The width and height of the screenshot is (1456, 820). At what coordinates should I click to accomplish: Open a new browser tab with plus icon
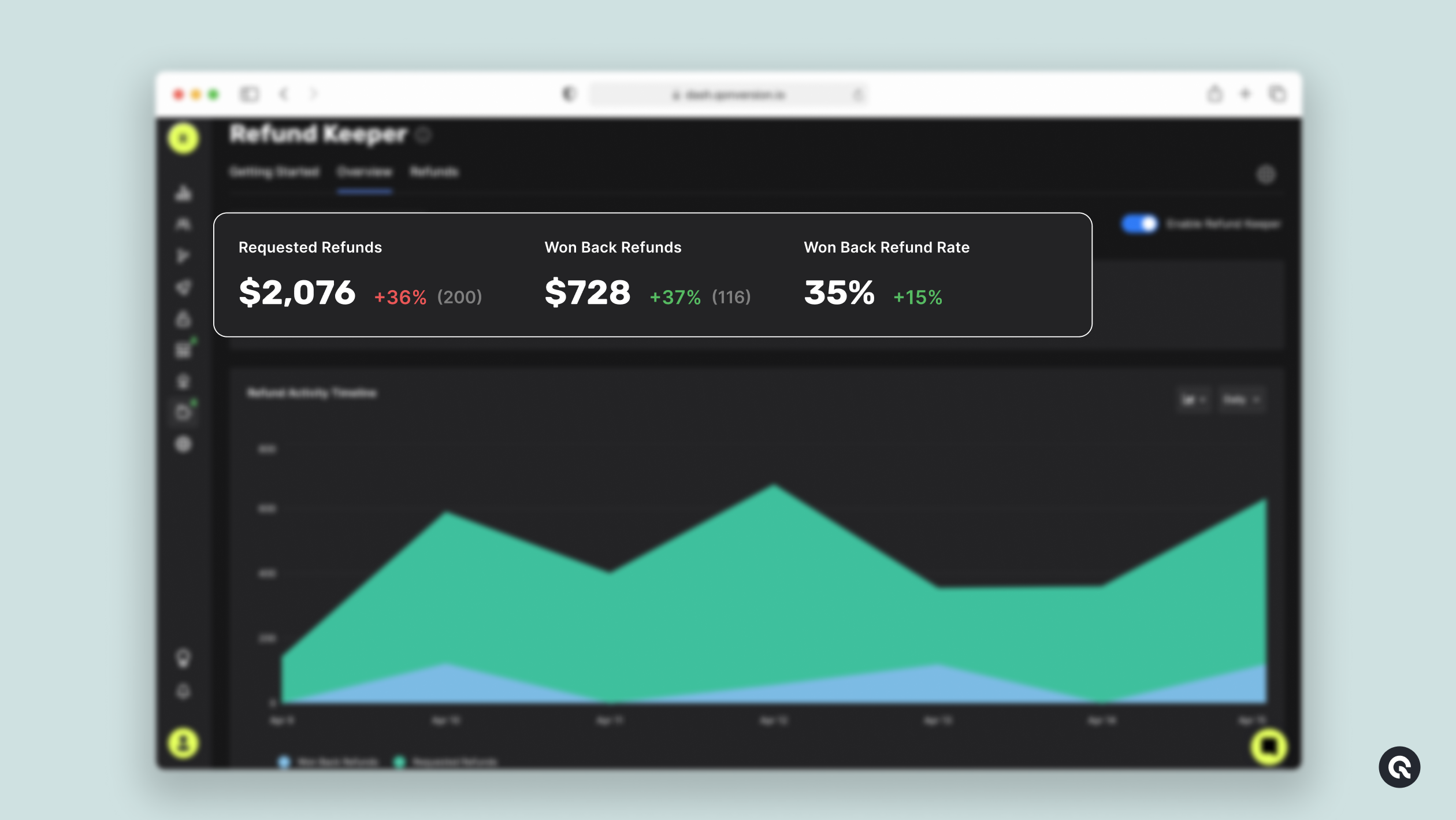1246,94
